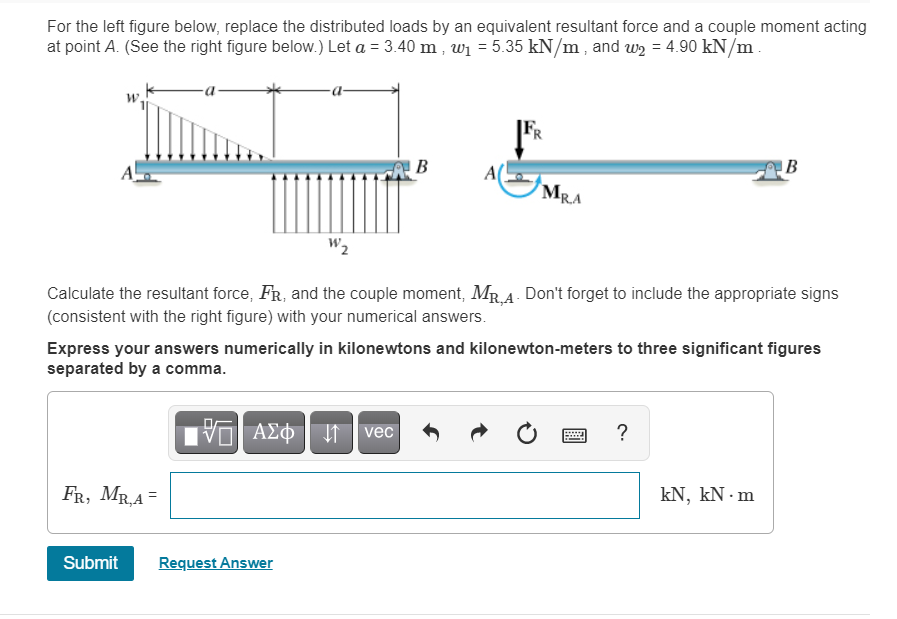Select the subscript superscript arrows icon
The image size is (897, 619).
tap(331, 432)
